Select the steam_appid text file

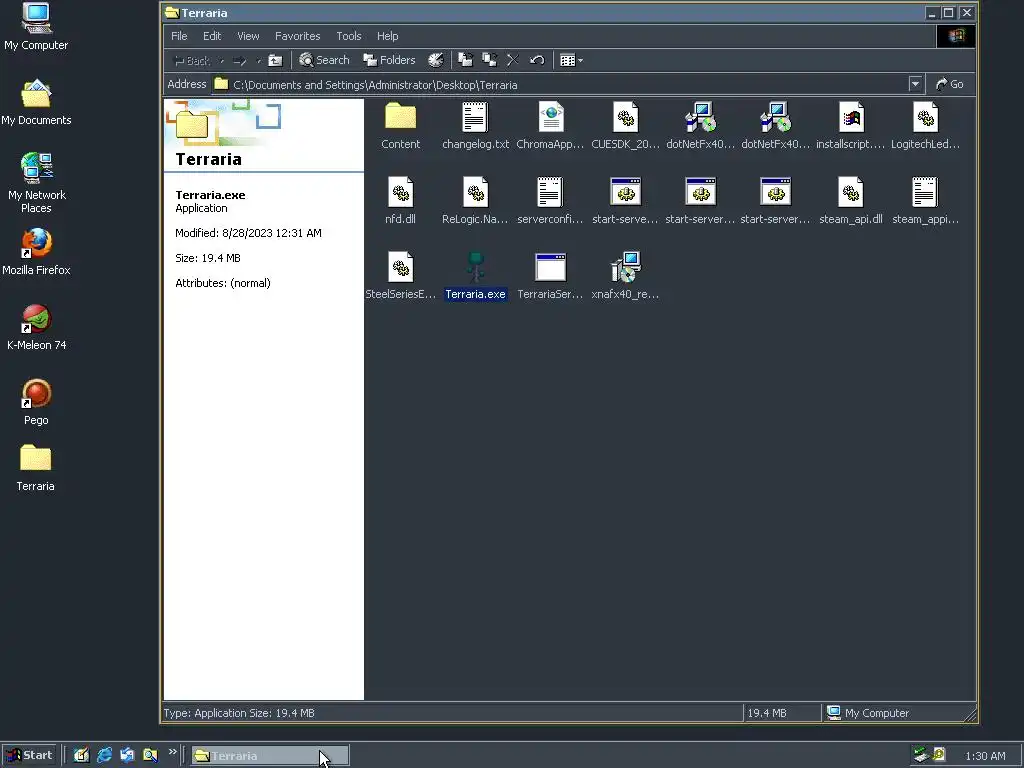925,201
